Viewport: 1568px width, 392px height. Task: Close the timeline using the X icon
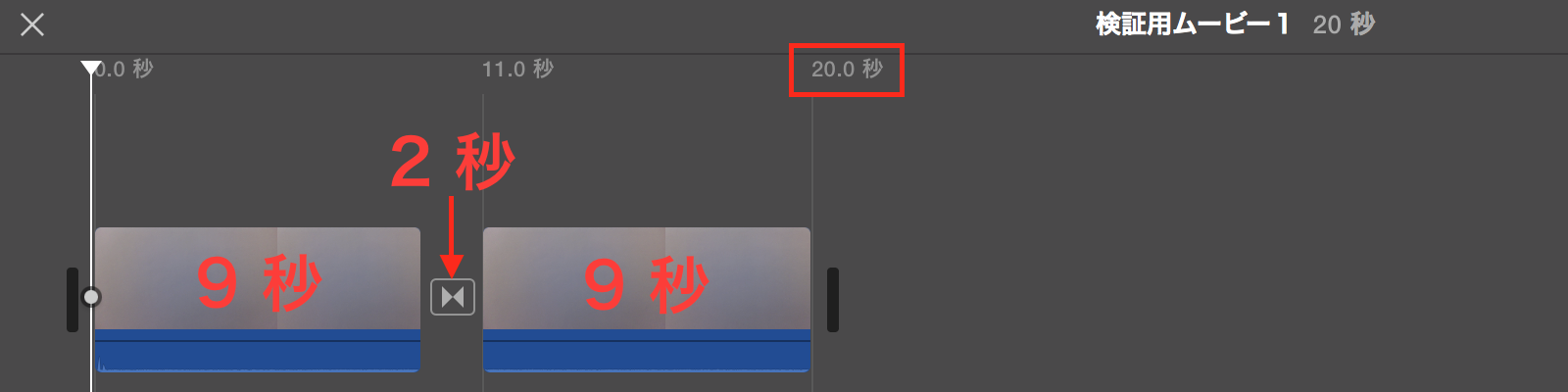(32, 24)
